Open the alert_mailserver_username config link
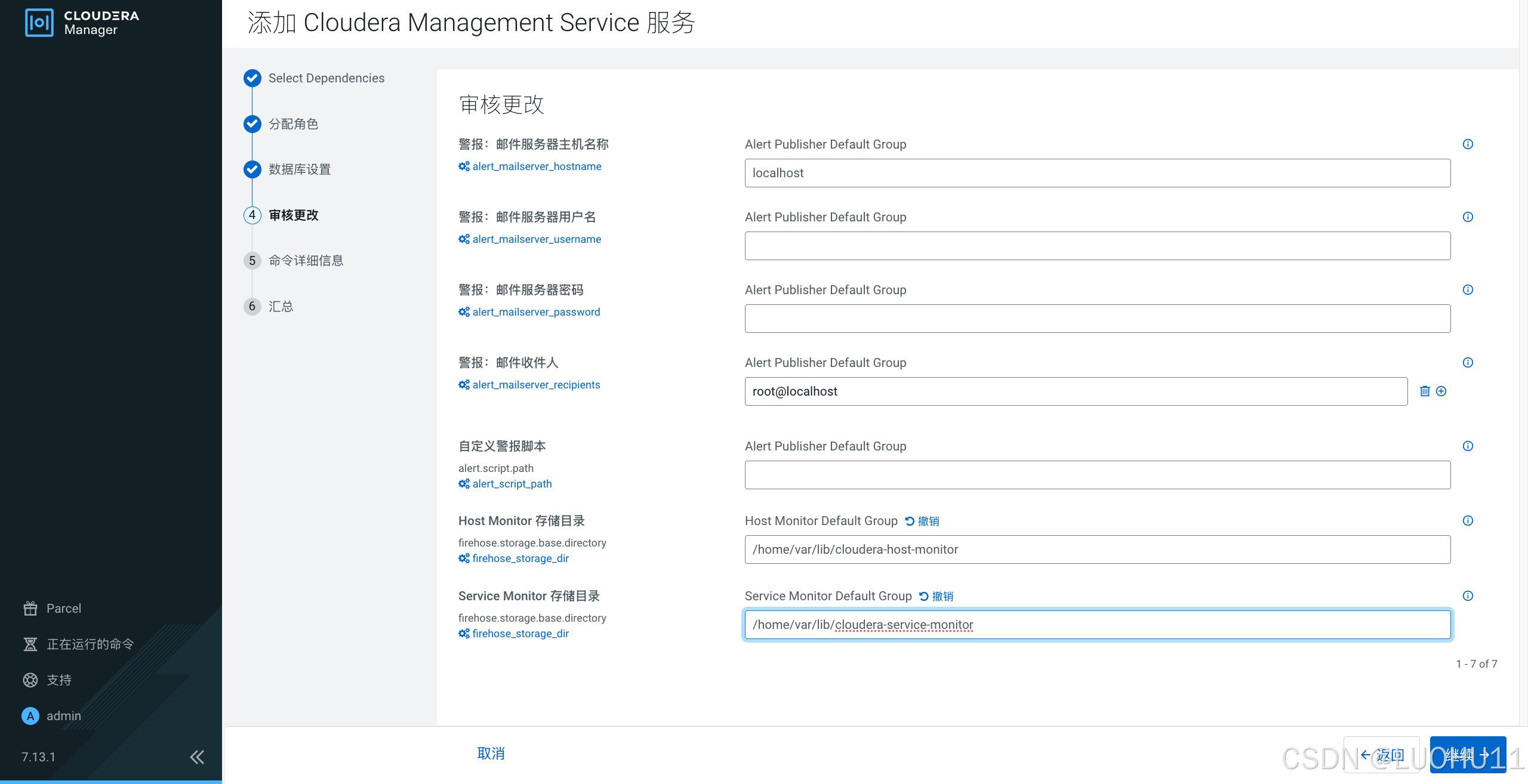This screenshot has height=784, width=1528. (x=536, y=239)
